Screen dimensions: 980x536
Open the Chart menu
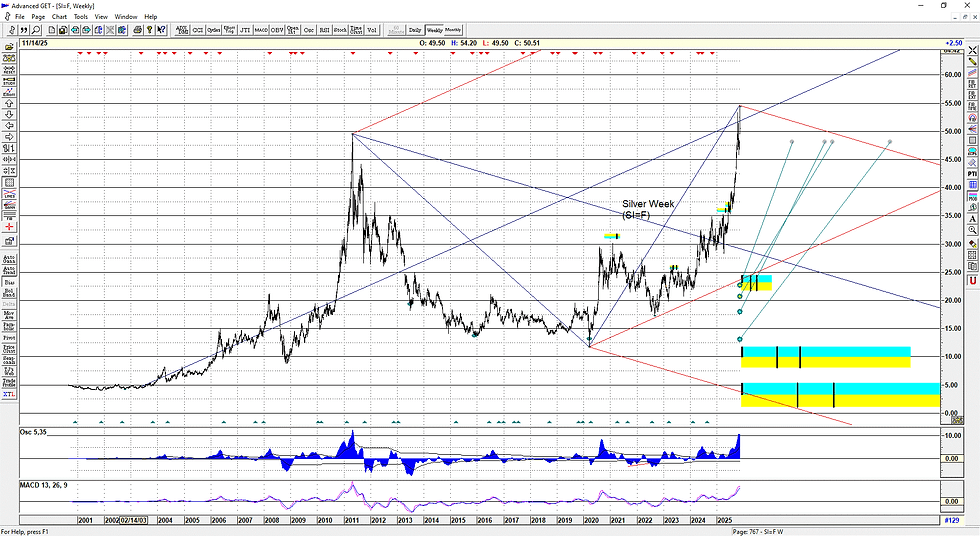(x=59, y=17)
